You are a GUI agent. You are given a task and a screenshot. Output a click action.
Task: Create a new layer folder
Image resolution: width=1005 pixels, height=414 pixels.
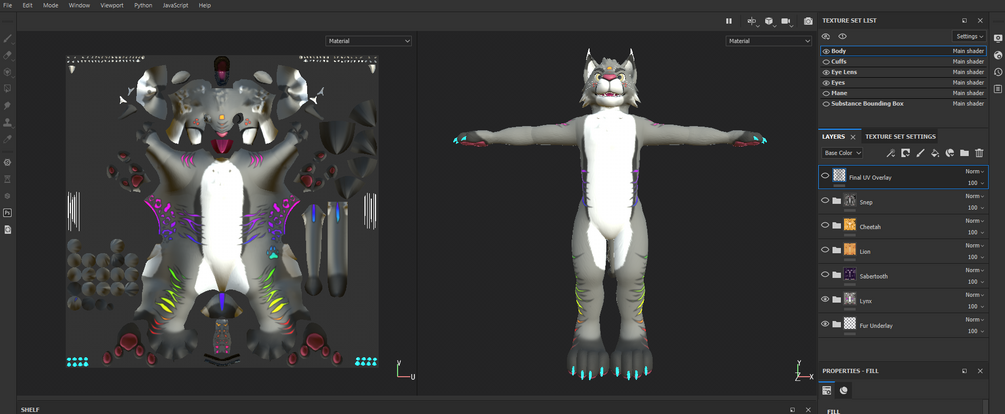[964, 153]
